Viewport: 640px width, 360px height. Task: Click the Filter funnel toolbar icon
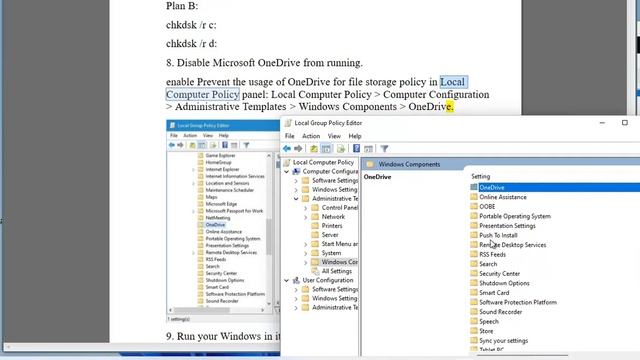point(384,149)
